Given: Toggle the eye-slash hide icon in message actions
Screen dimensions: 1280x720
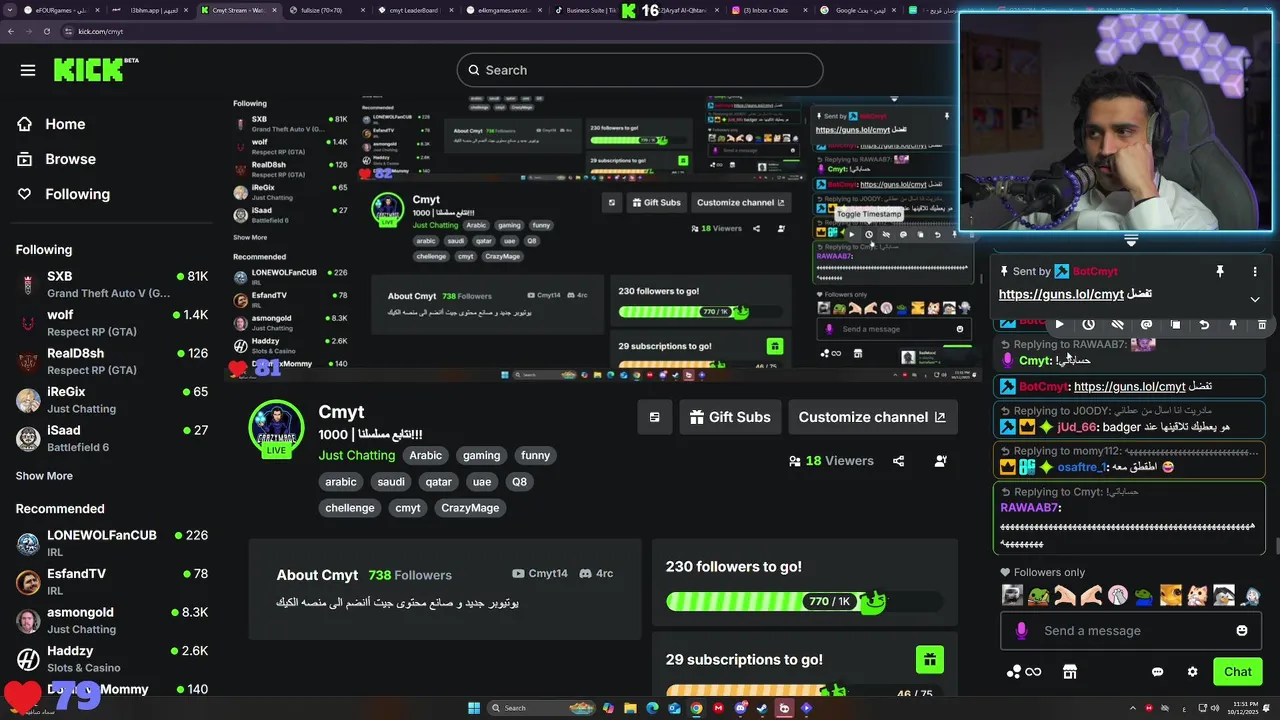Looking at the screenshot, I should 1117,324.
